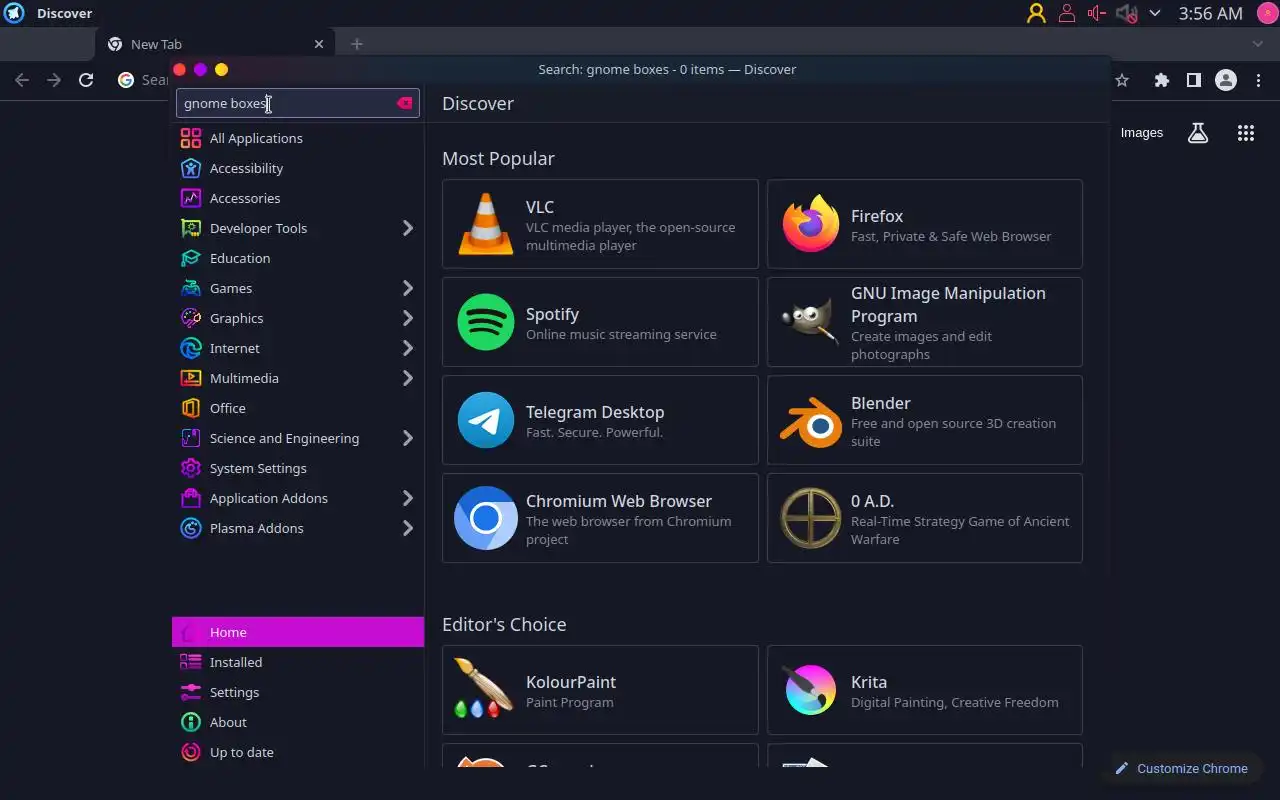The width and height of the screenshot is (1280, 800).
Task: Toggle Chrome side panel
Action: tap(1193, 80)
